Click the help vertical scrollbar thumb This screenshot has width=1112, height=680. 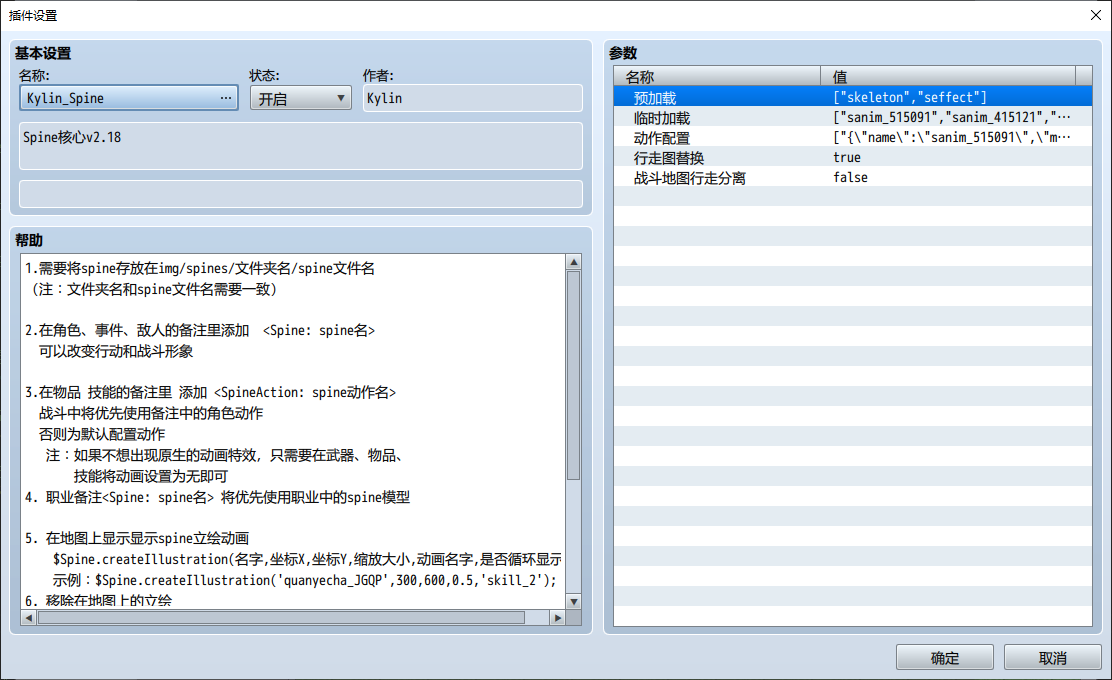point(574,375)
